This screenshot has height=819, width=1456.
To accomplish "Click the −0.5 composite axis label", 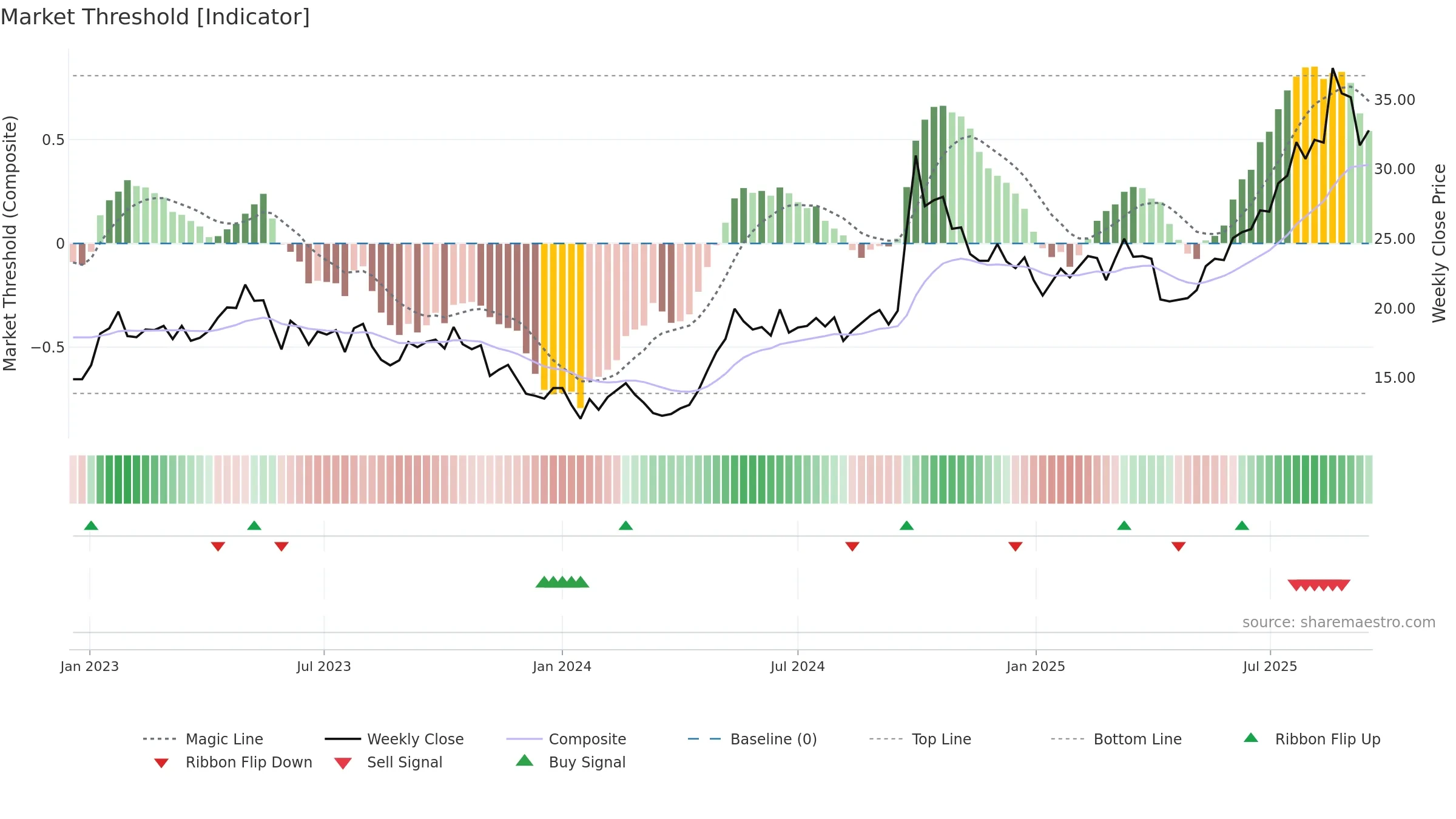I will point(48,348).
